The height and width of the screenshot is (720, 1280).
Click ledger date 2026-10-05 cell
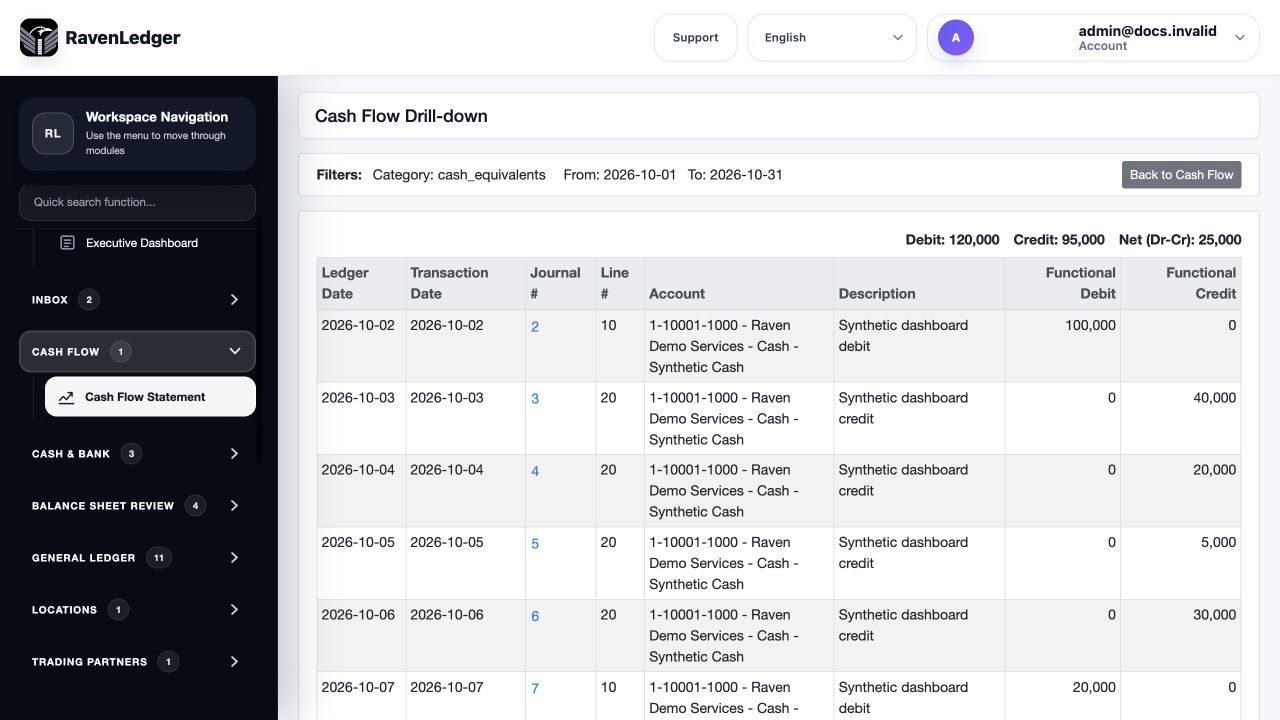pyautogui.click(x=361, y=563)
